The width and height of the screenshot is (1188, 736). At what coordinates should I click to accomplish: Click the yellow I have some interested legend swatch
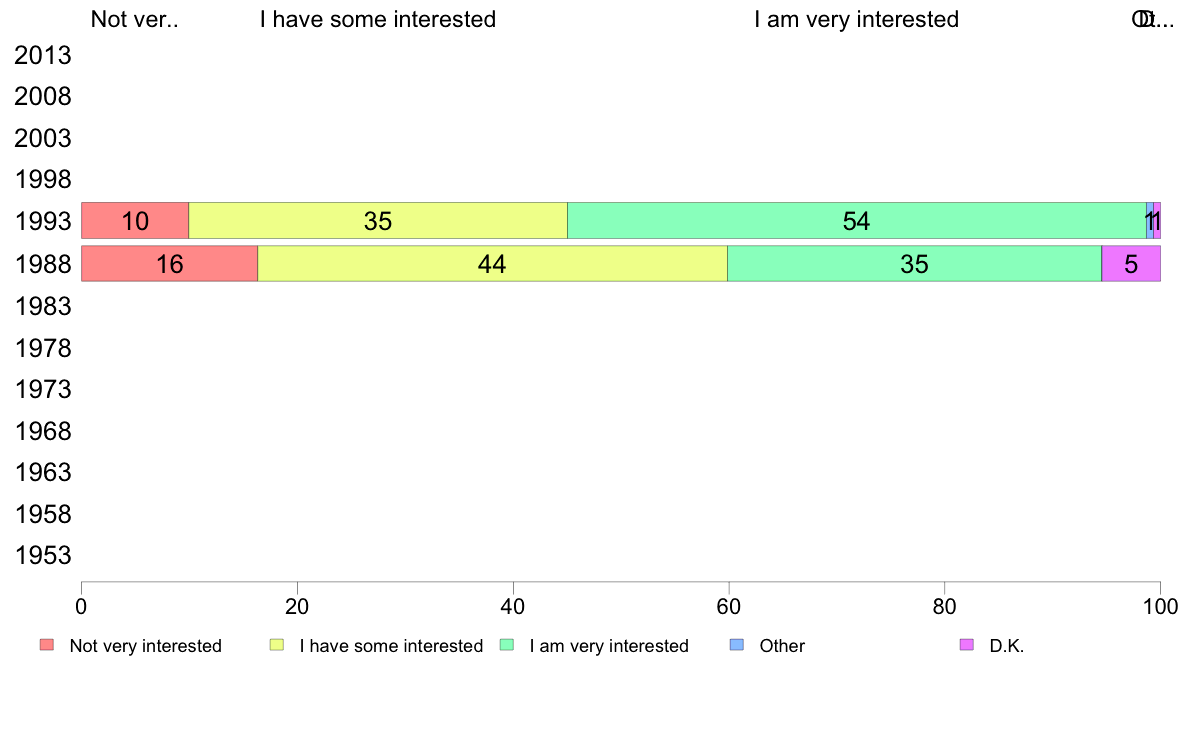[277, 645]
